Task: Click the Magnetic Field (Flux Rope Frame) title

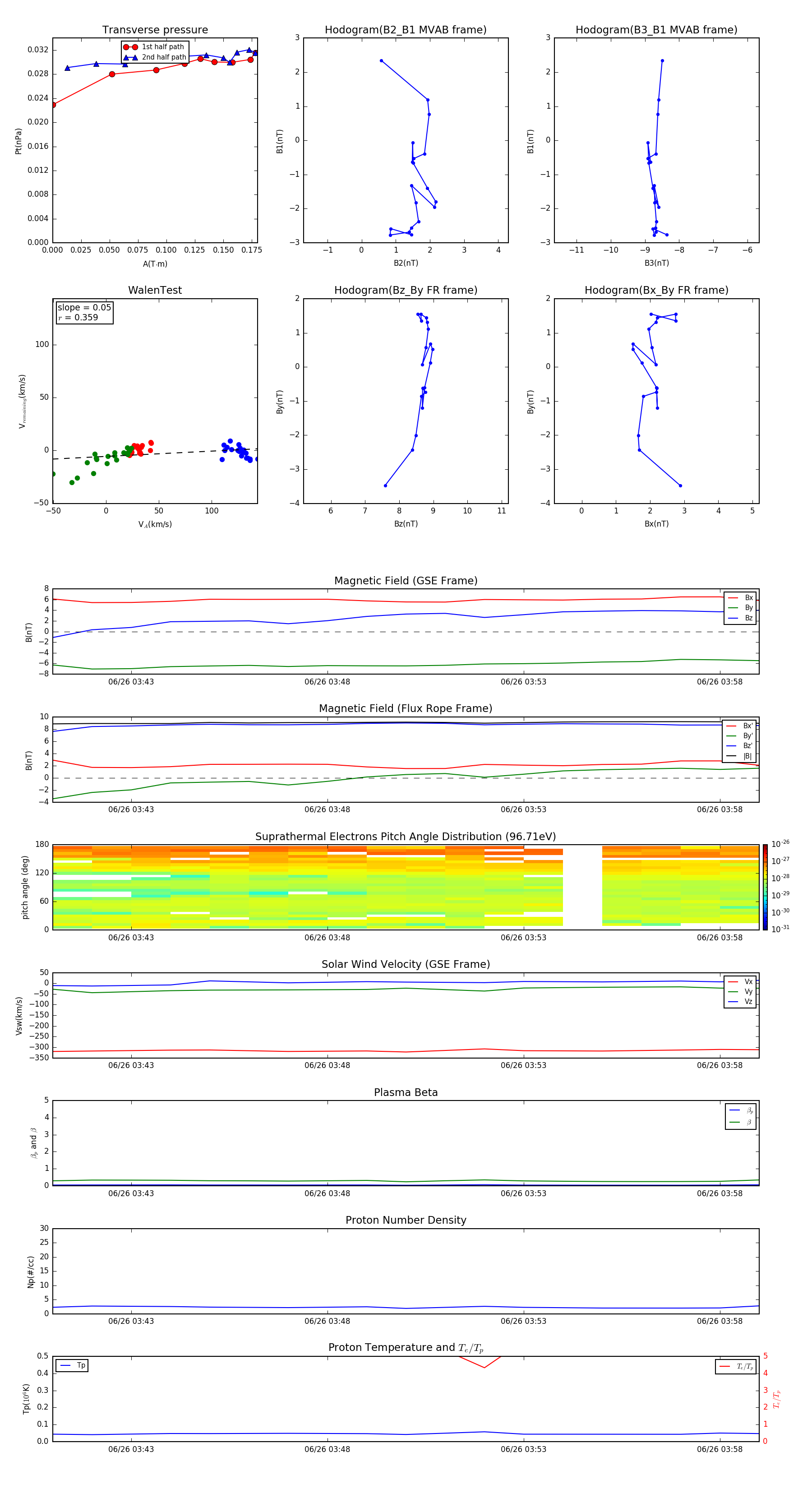Action: (406, 709)
